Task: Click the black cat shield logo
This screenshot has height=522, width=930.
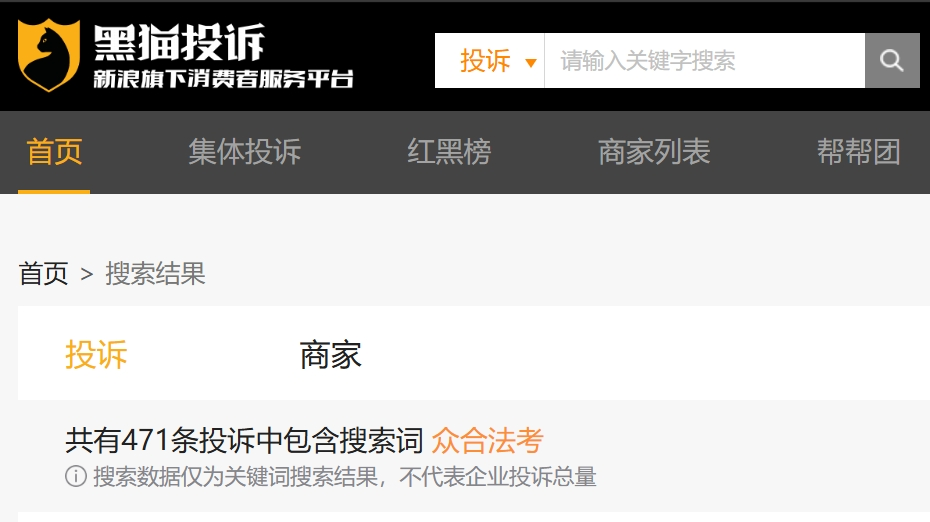Action: [x=49, y=55]
